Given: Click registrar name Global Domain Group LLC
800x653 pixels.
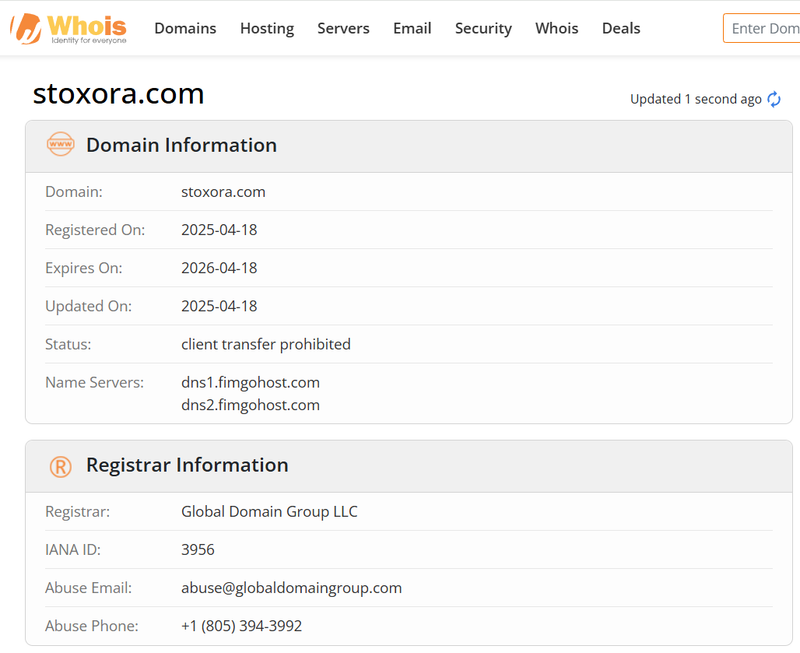Looking at the screenshot, I should point(269,512).
